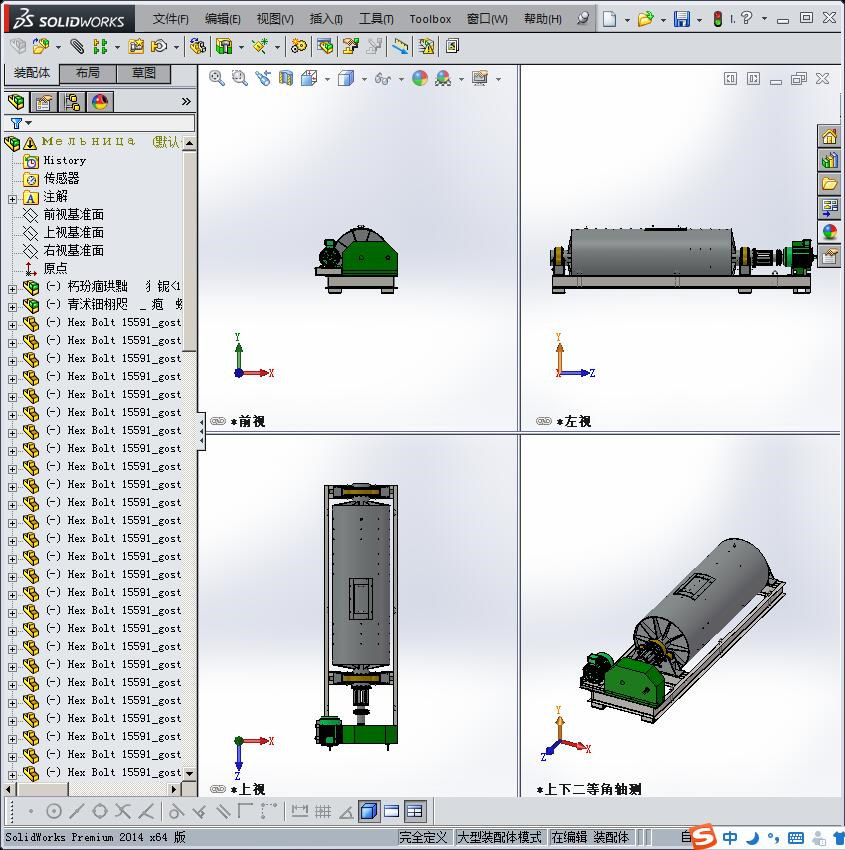This screenshot has height=850, width=845.
Task: Switch to the 布局 tab
Action: (87, 73)
